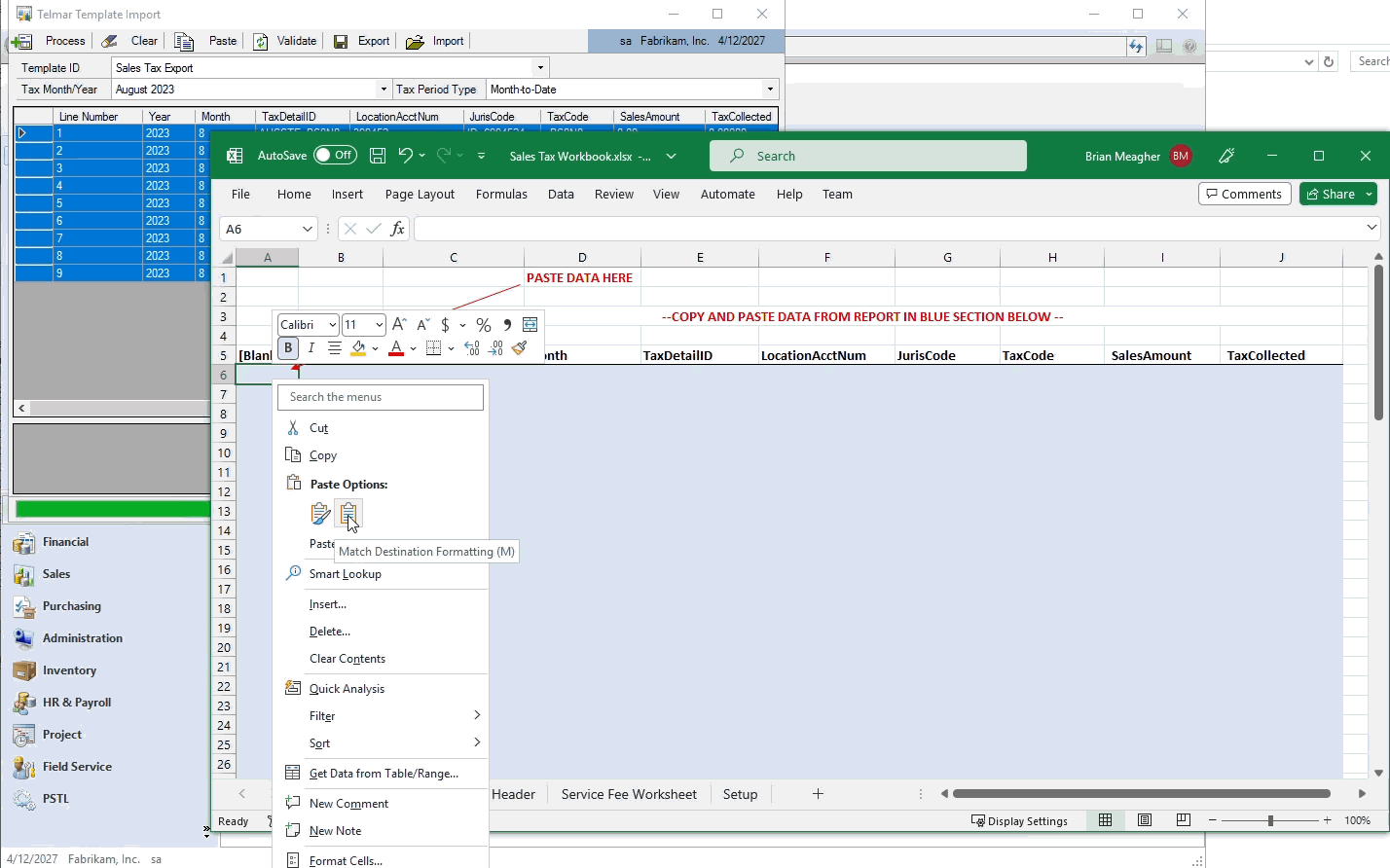The image size is (1390, 868).
Task: Click the Search the menus field
Action: [380, 397]
